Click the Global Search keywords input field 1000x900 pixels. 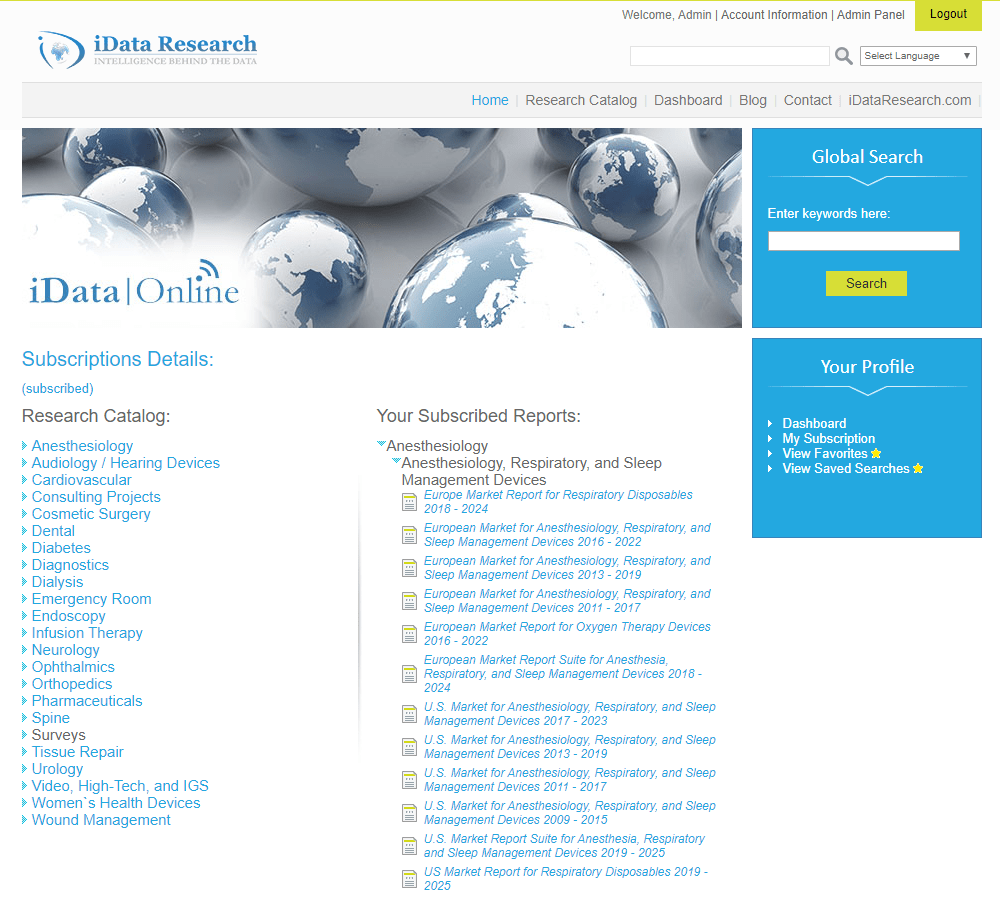[x=864, y=241]
